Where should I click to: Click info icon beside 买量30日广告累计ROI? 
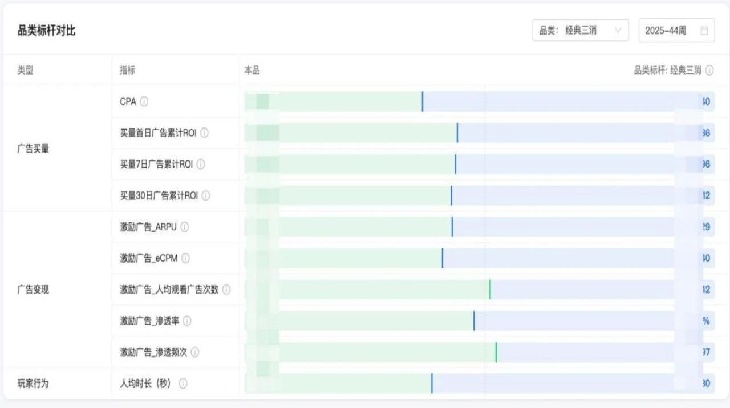coord(205,195)
